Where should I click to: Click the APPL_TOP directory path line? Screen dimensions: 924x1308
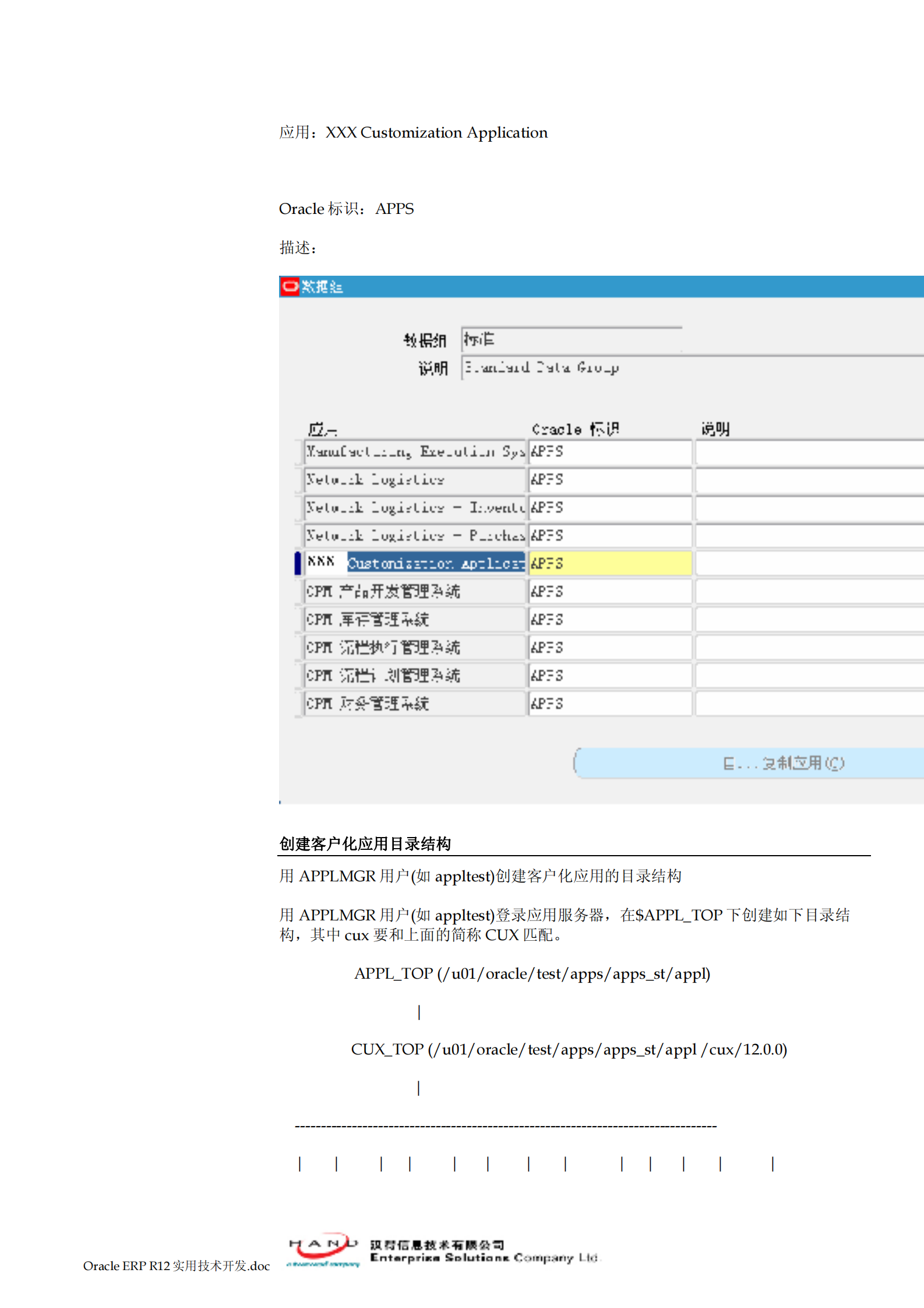point(532,974)
